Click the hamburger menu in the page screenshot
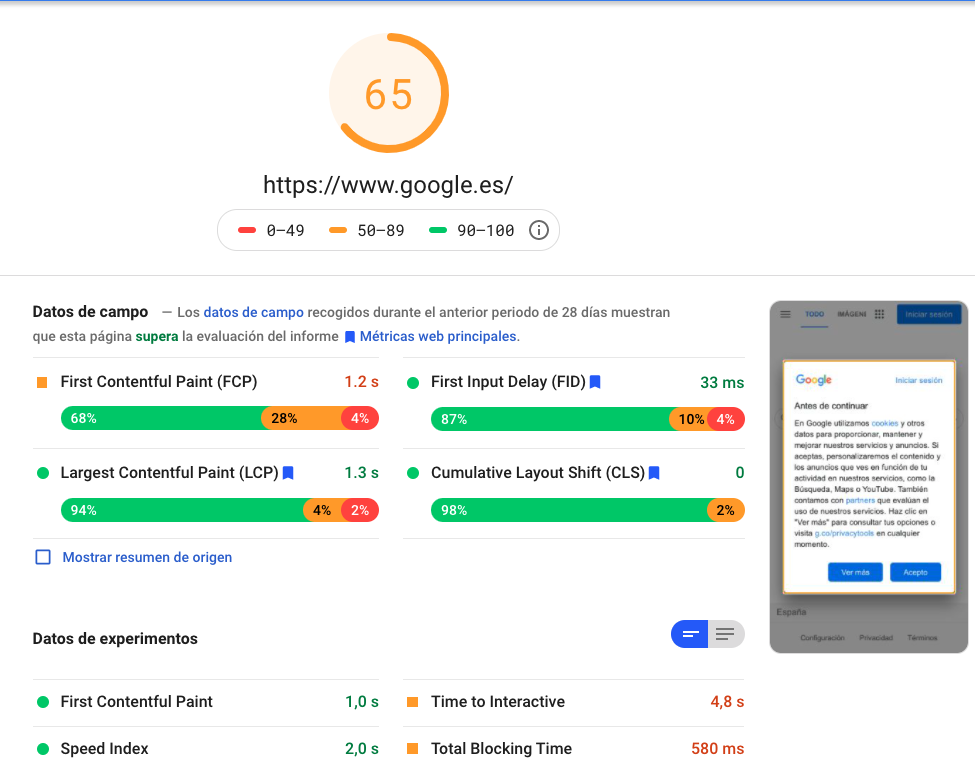The width and height of the screenshot is (975, 772). (x=785, y=315)
